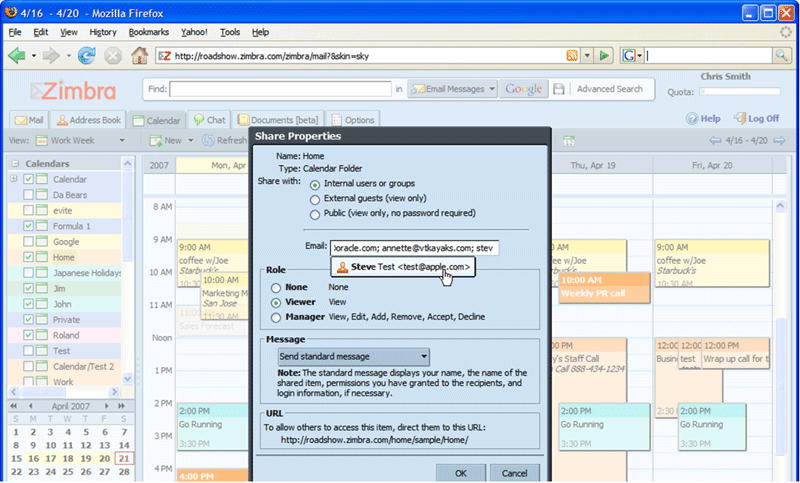This screenshot has height=483, width=800.
Task: Check the Google calendar checkbox
Action: 29,241
